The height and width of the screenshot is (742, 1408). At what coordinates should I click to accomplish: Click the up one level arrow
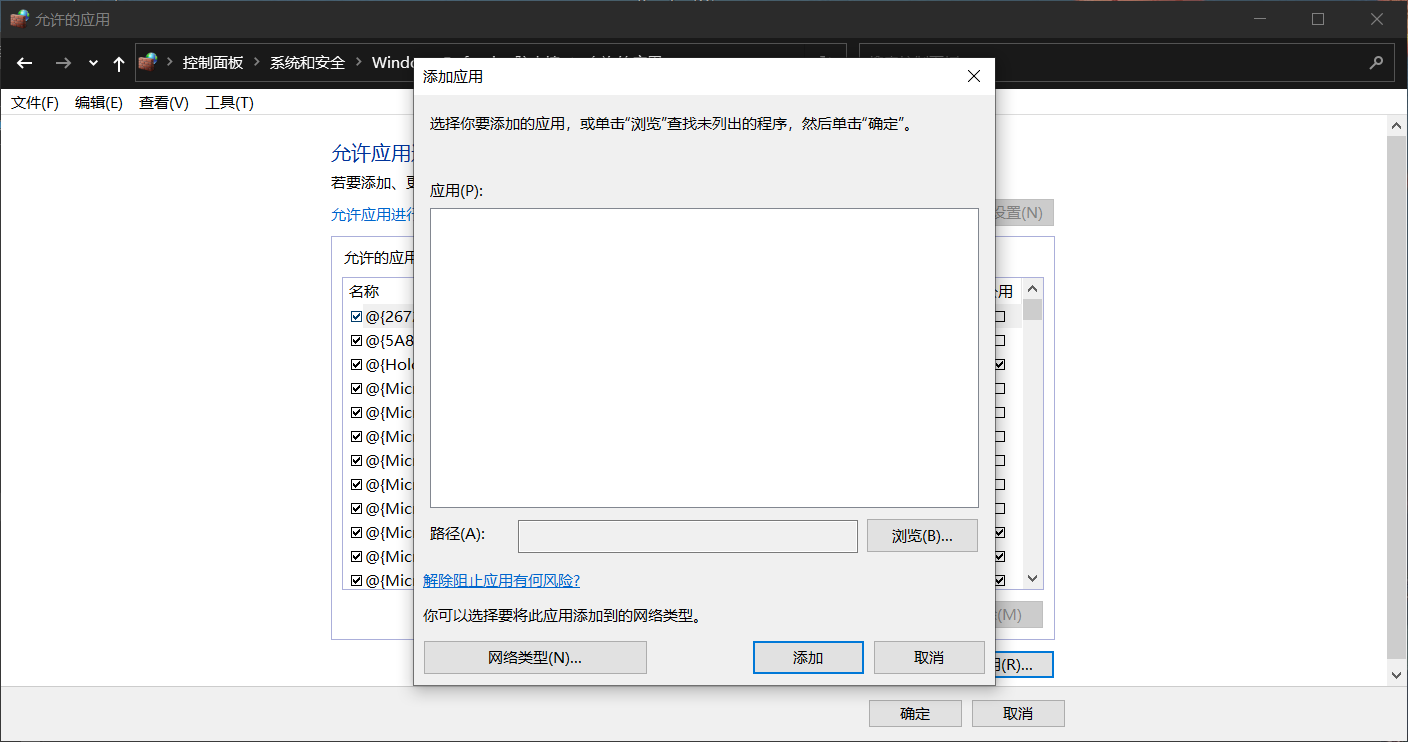(118, 63)
